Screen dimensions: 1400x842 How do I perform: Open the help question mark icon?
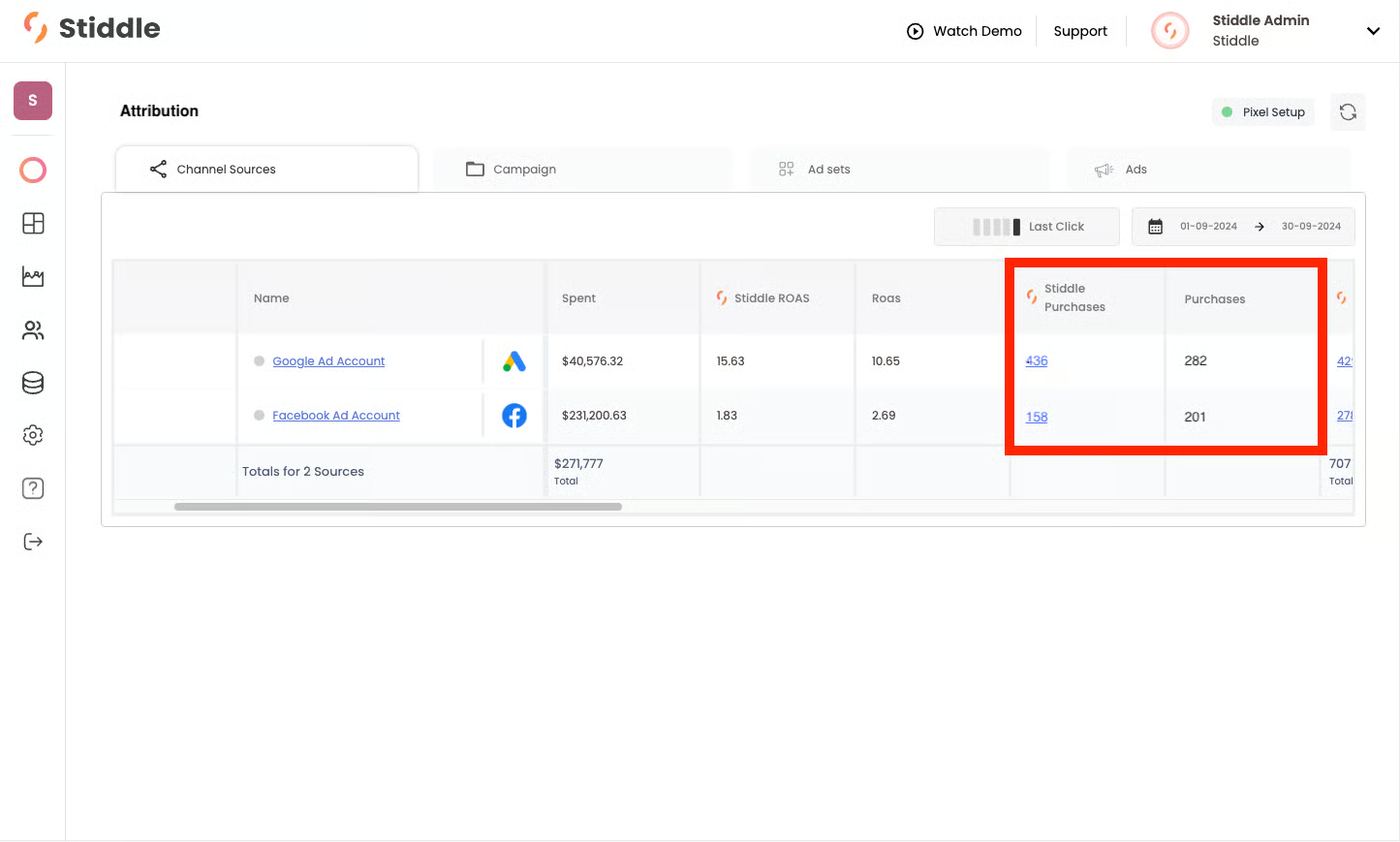33,489
